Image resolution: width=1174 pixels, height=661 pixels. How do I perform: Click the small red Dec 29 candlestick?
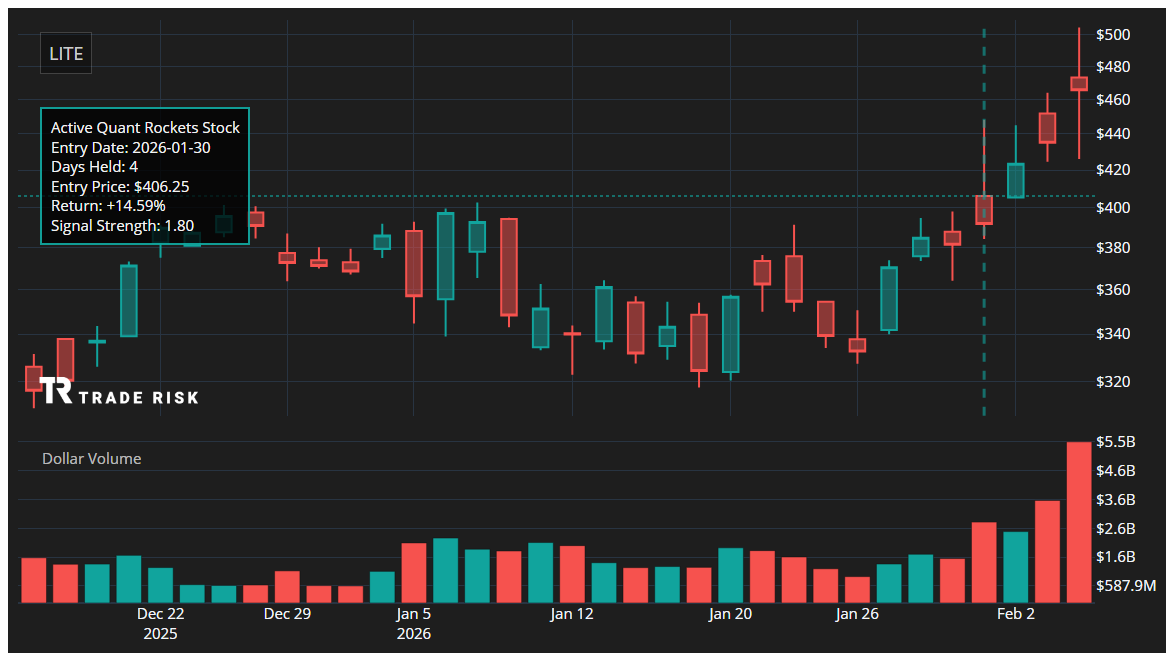click(288, 258)
